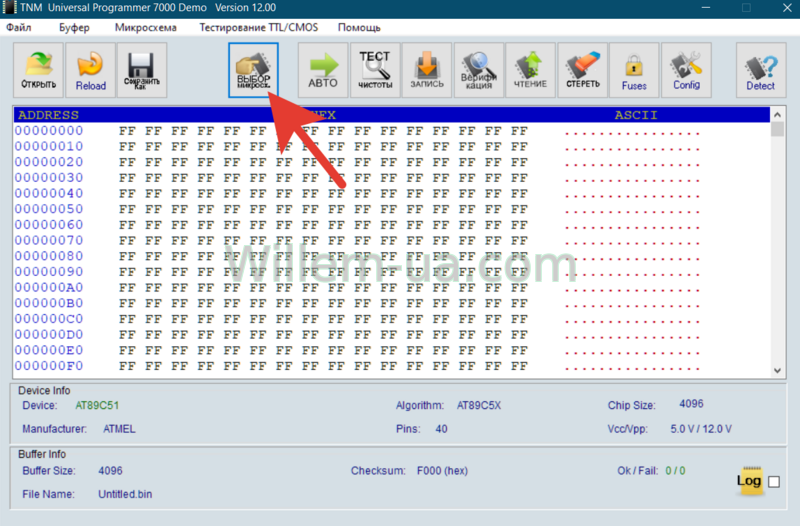Click the Открыть (Open) file toolbar icon
The height and width of the screenshot is (526, 800).
pyautogui.click(x=39, y=69)
